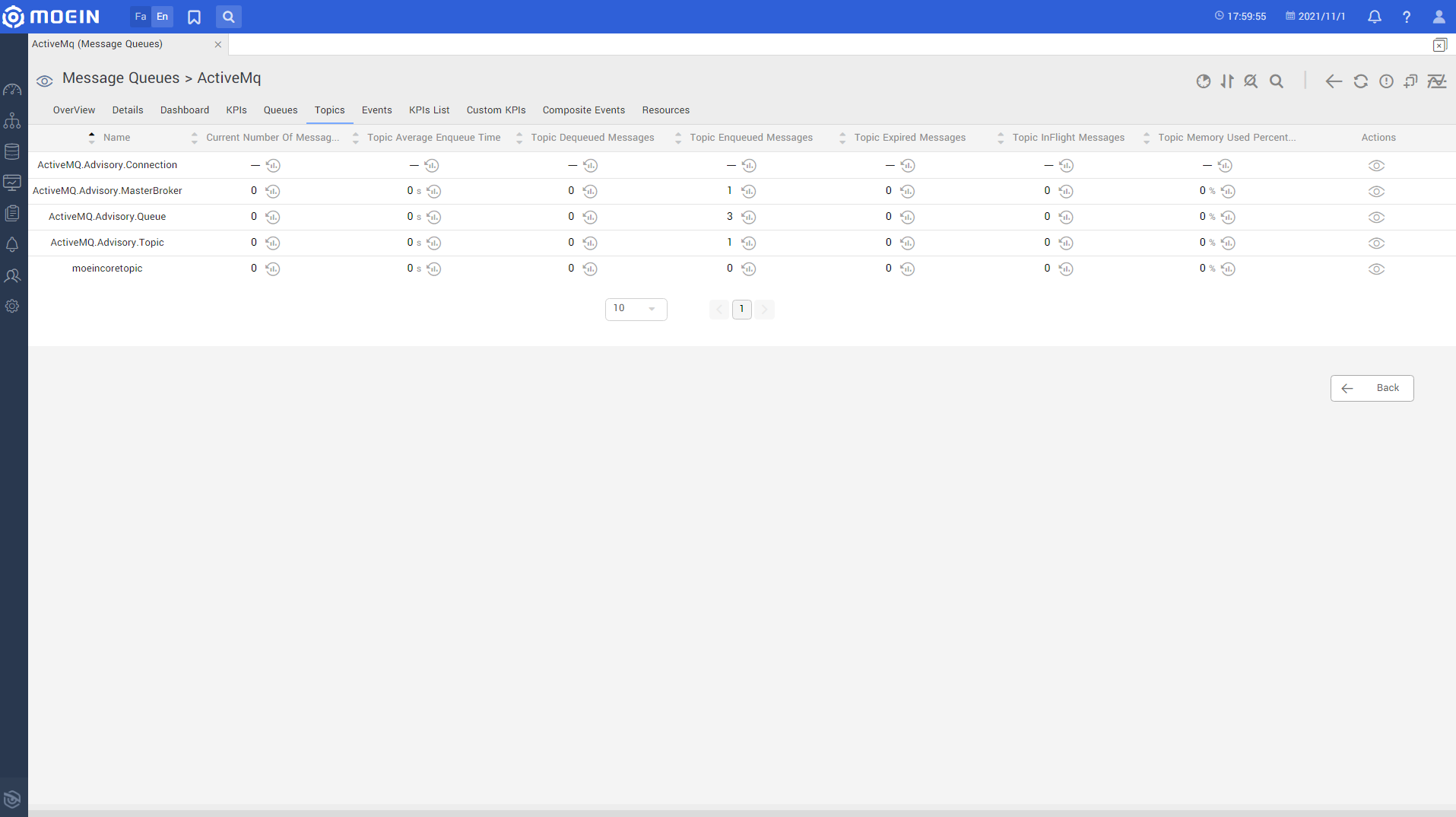Switch to the Custom KPIs tab
This screenshot has width=1456, height=817.
pos(496,110)
